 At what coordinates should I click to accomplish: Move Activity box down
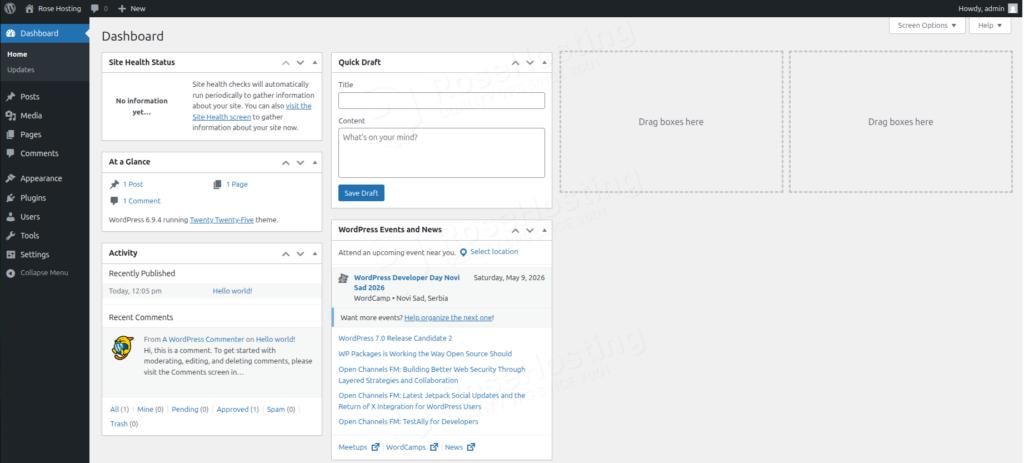(300, 253)
